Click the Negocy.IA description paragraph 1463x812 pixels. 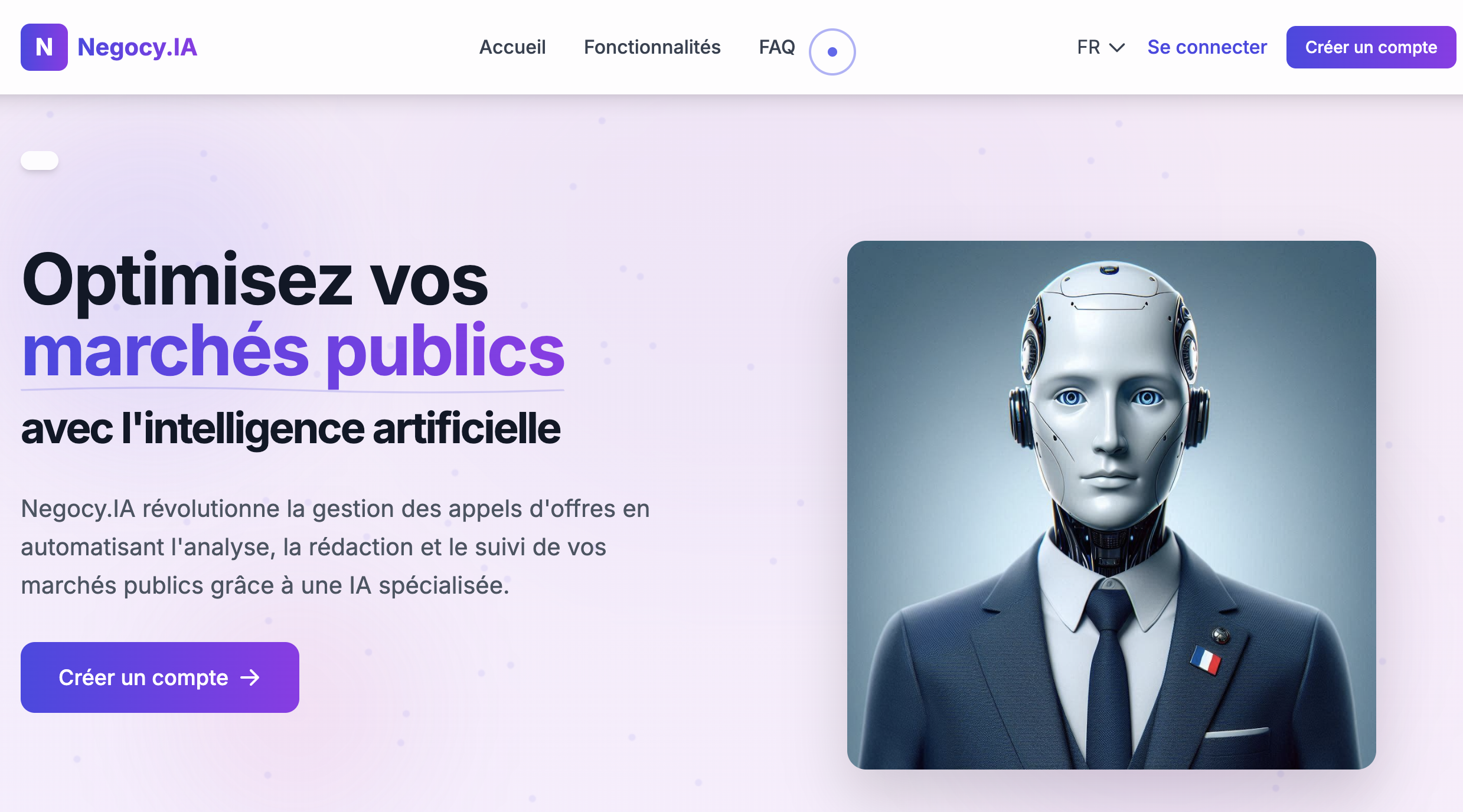[335, 547]
